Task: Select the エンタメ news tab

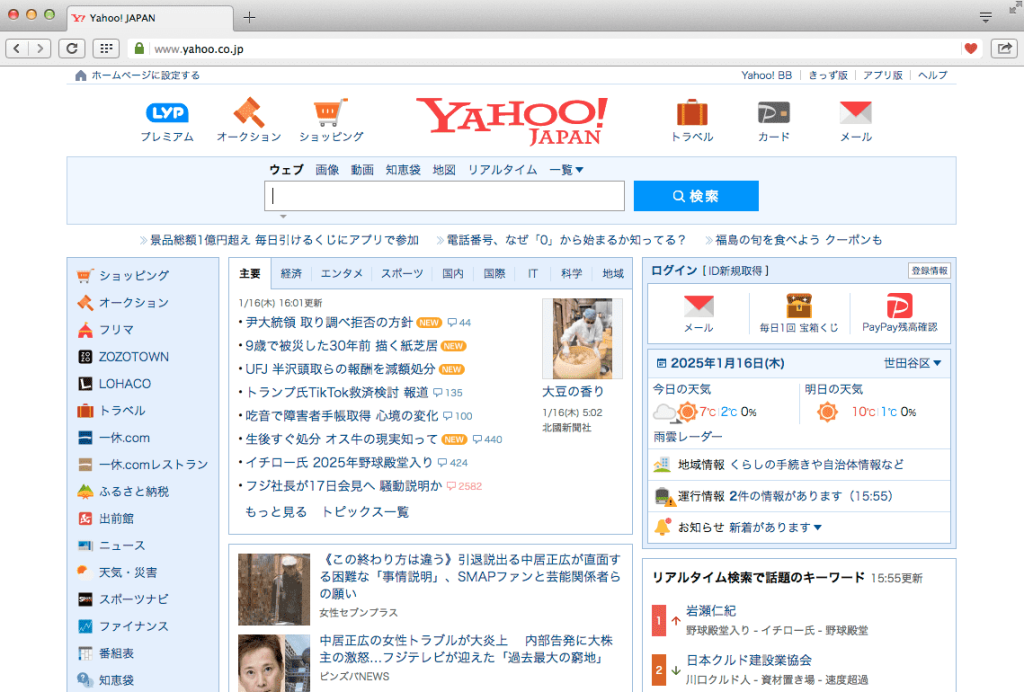Action: [x=342, y=274]
